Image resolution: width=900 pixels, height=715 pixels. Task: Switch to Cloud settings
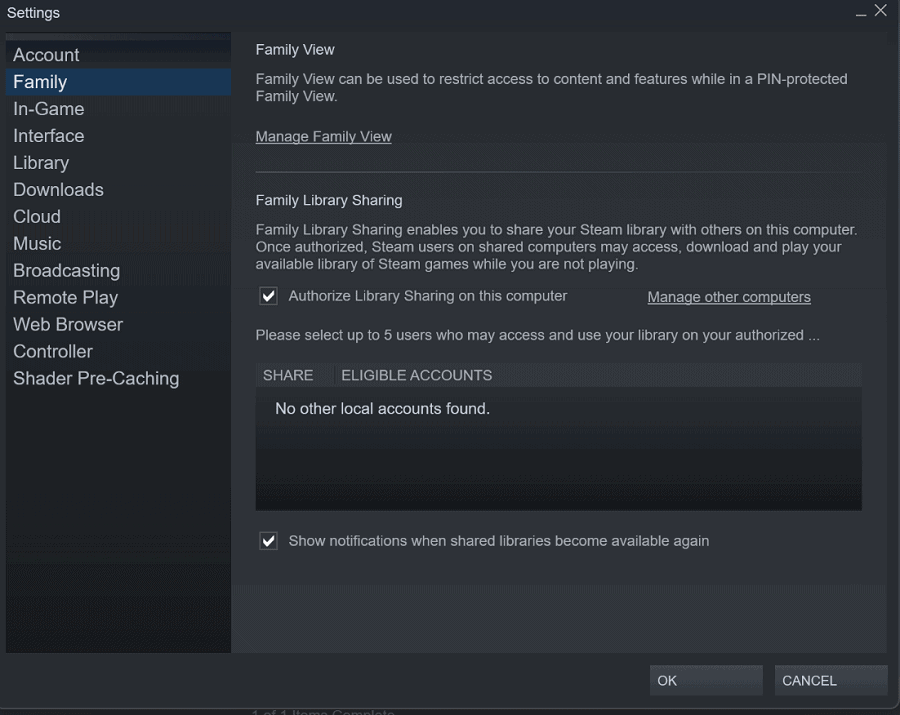coord(118,217)
